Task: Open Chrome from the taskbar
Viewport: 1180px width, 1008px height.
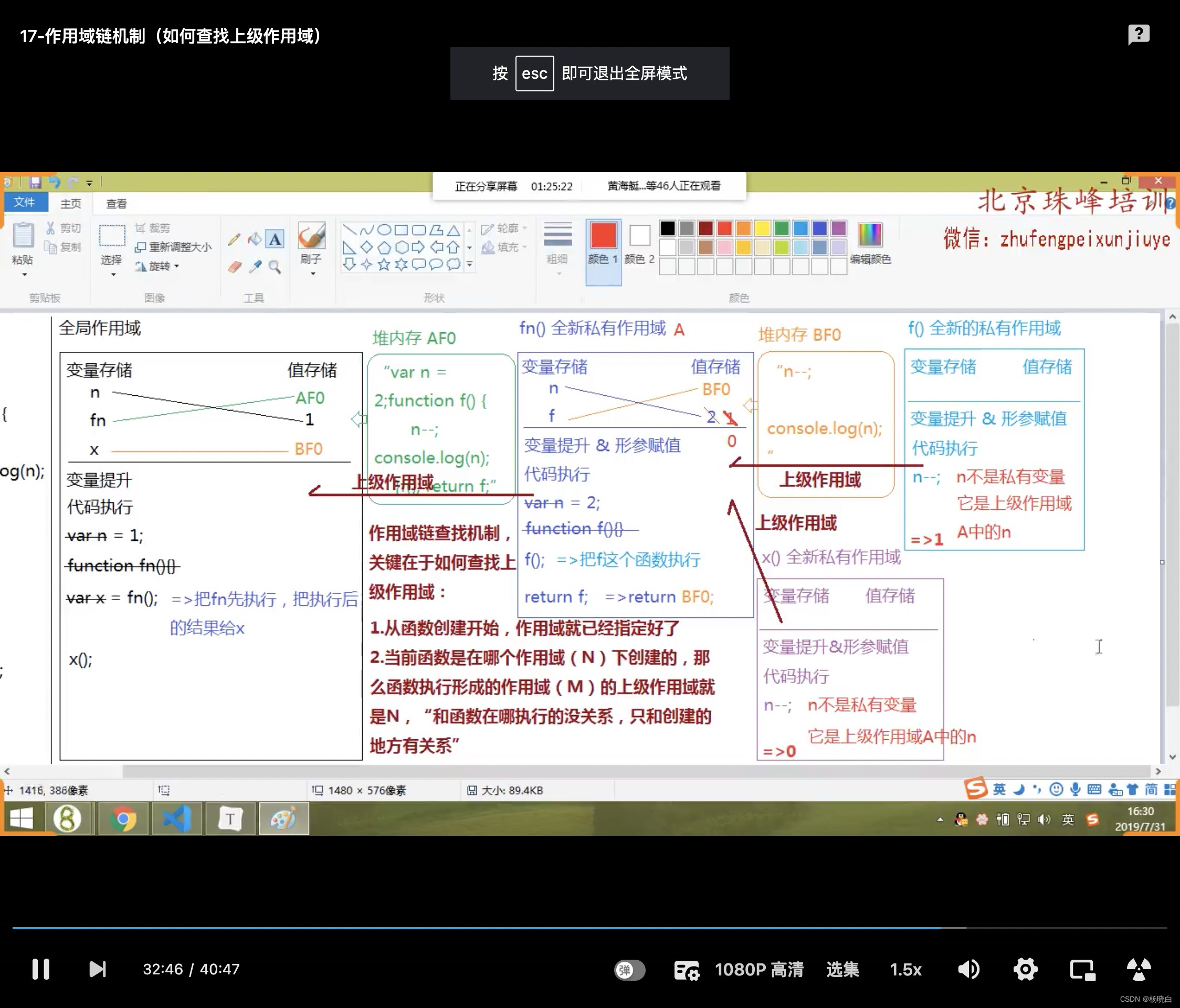Action: [x=123, y=819]
